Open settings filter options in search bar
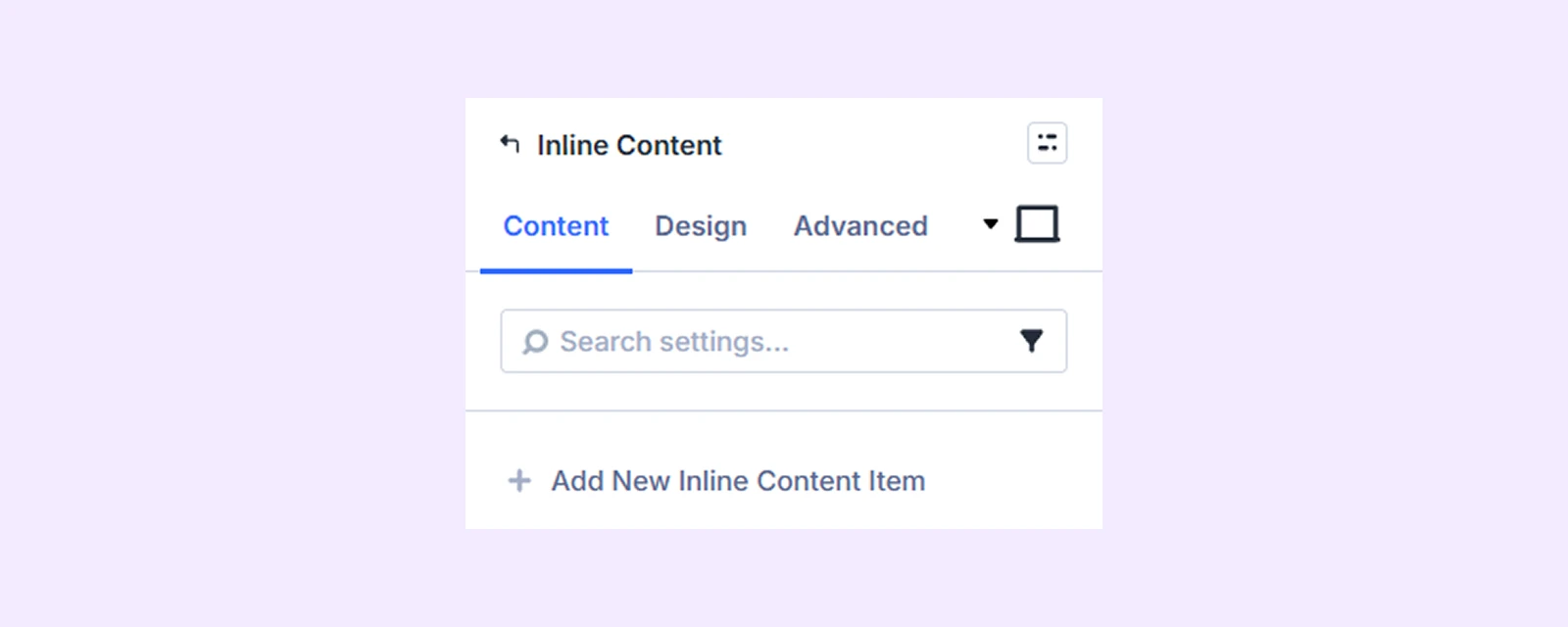Screen dimensions: 1568x627 (1031, 341)
